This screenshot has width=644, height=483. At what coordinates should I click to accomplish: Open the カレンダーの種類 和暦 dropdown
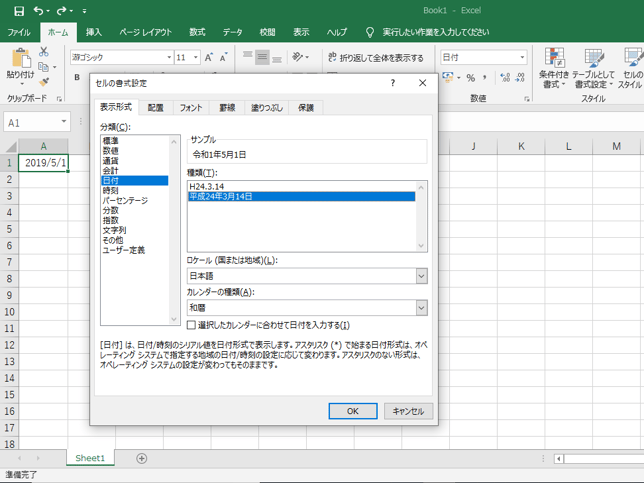[x=421, y=308]
